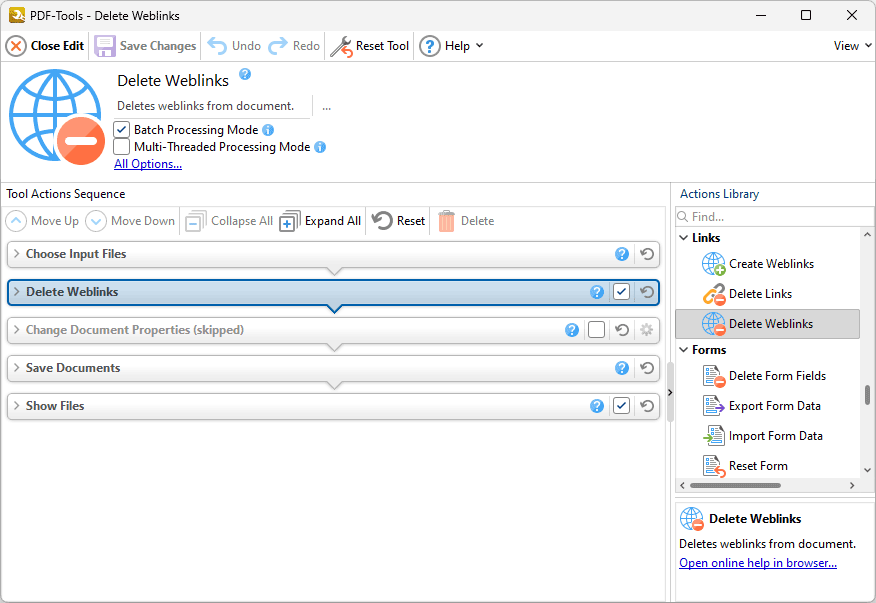Click Actions Library scroll down arrow

[867, 471]
